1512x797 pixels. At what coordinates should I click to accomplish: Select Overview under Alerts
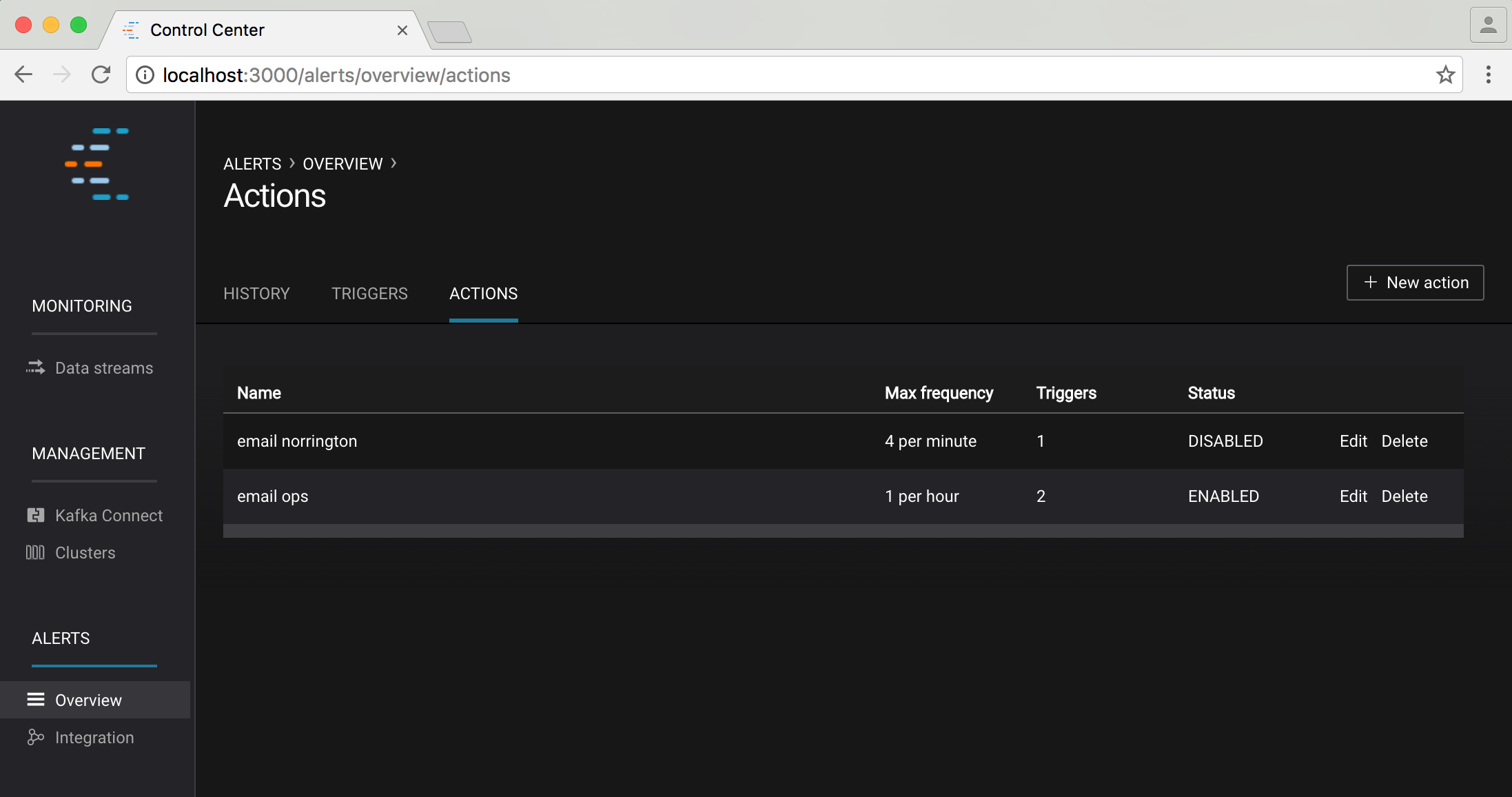88,700
